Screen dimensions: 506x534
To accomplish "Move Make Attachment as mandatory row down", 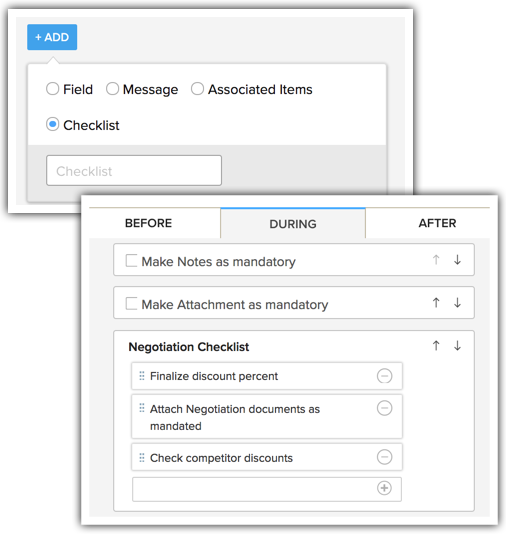I will click(457, 302).
